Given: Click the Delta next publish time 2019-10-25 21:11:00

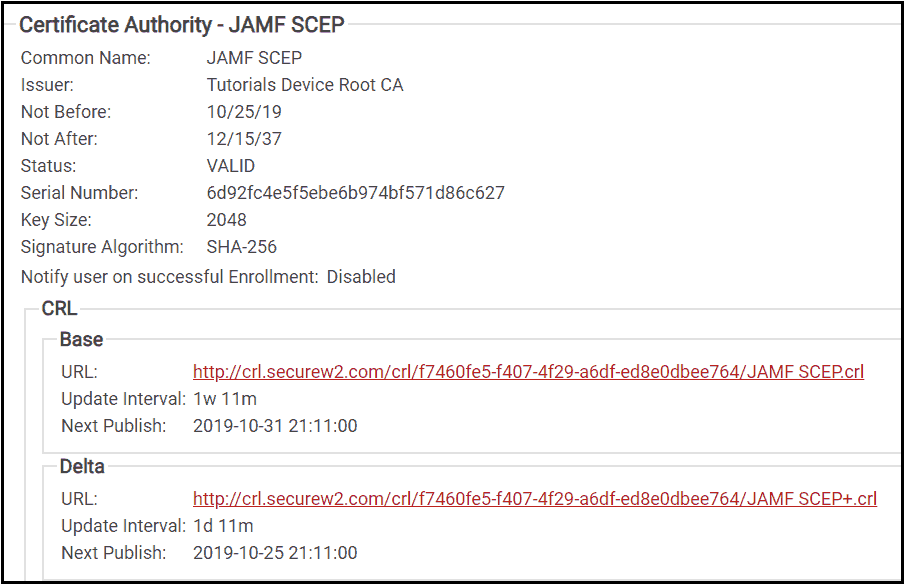Looking at the screenshot, I should [275, 553].
